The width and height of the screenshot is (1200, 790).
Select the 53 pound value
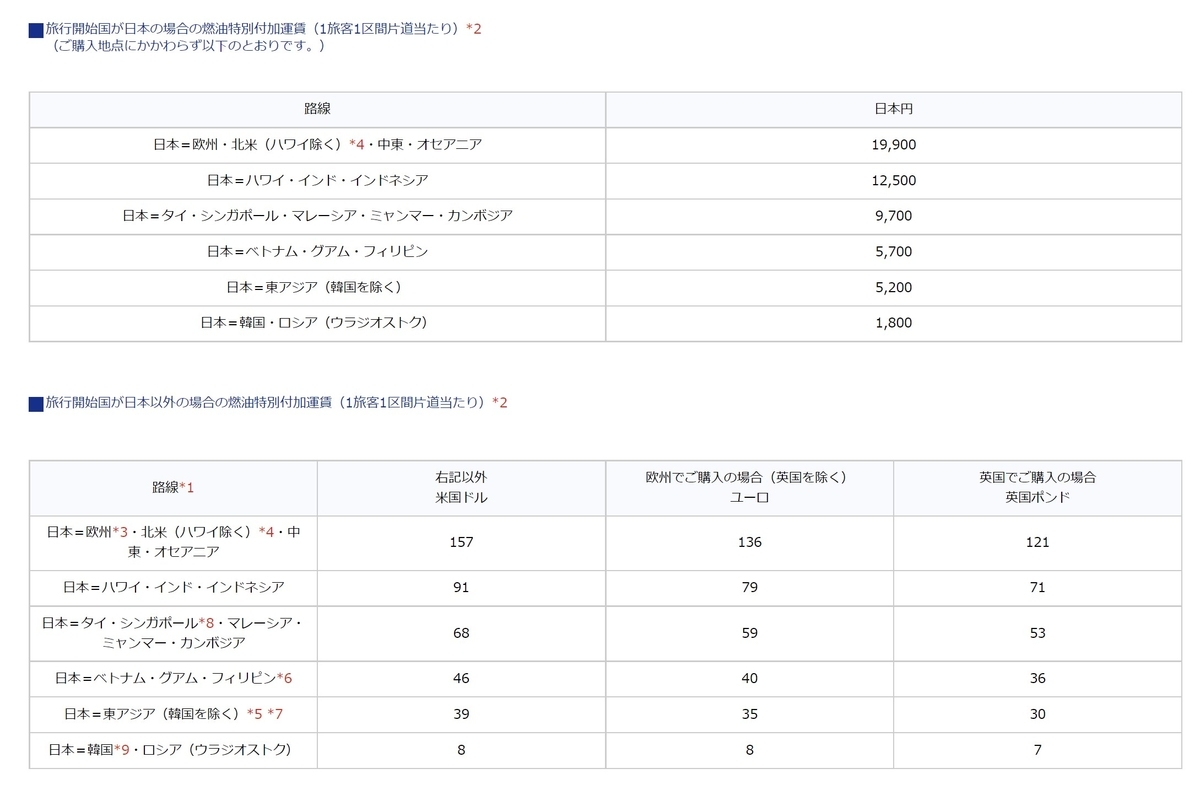[1037, 633]
